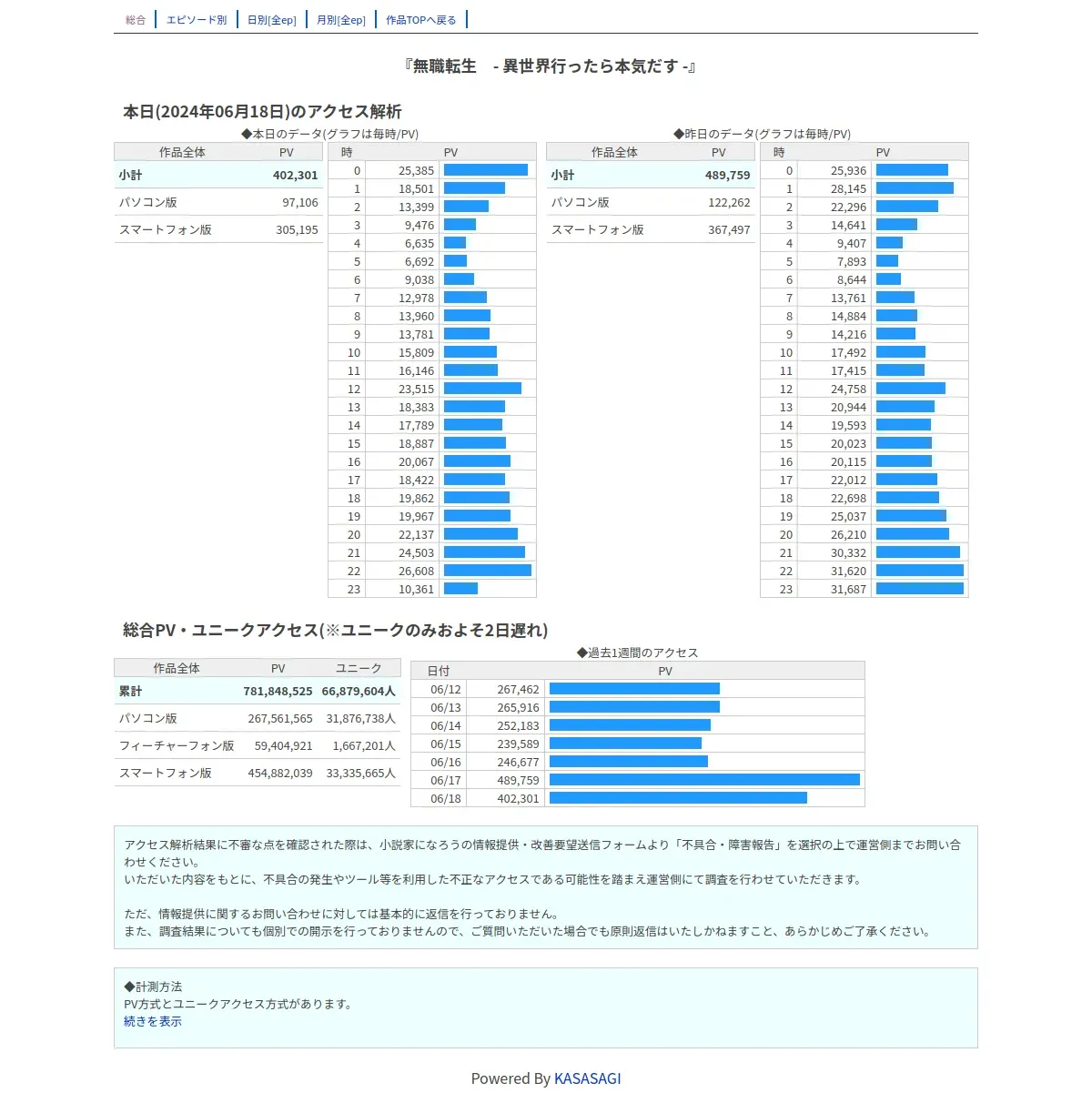Viewport: 1092px width, 1093px height.
Task: Click unique count 1,667,201人
Action: click(x=364, y=745)
